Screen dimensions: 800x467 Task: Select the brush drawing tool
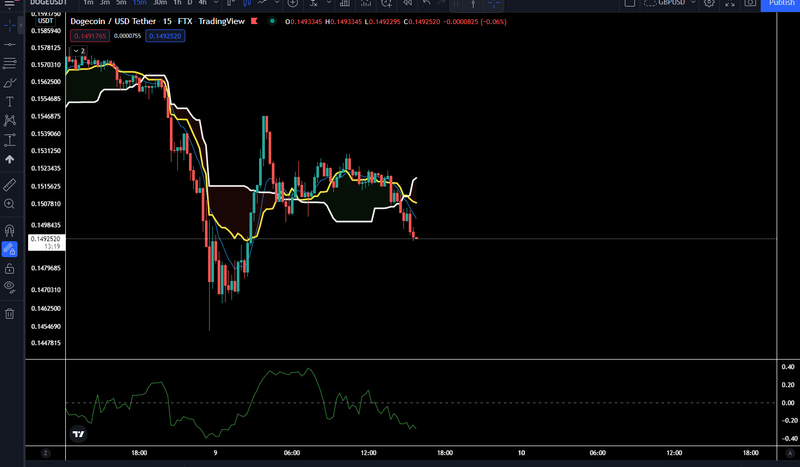9,83
